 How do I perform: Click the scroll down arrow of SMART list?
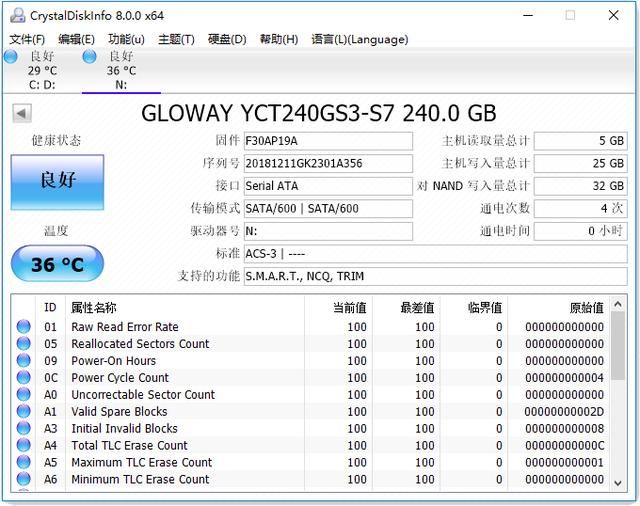618,483
